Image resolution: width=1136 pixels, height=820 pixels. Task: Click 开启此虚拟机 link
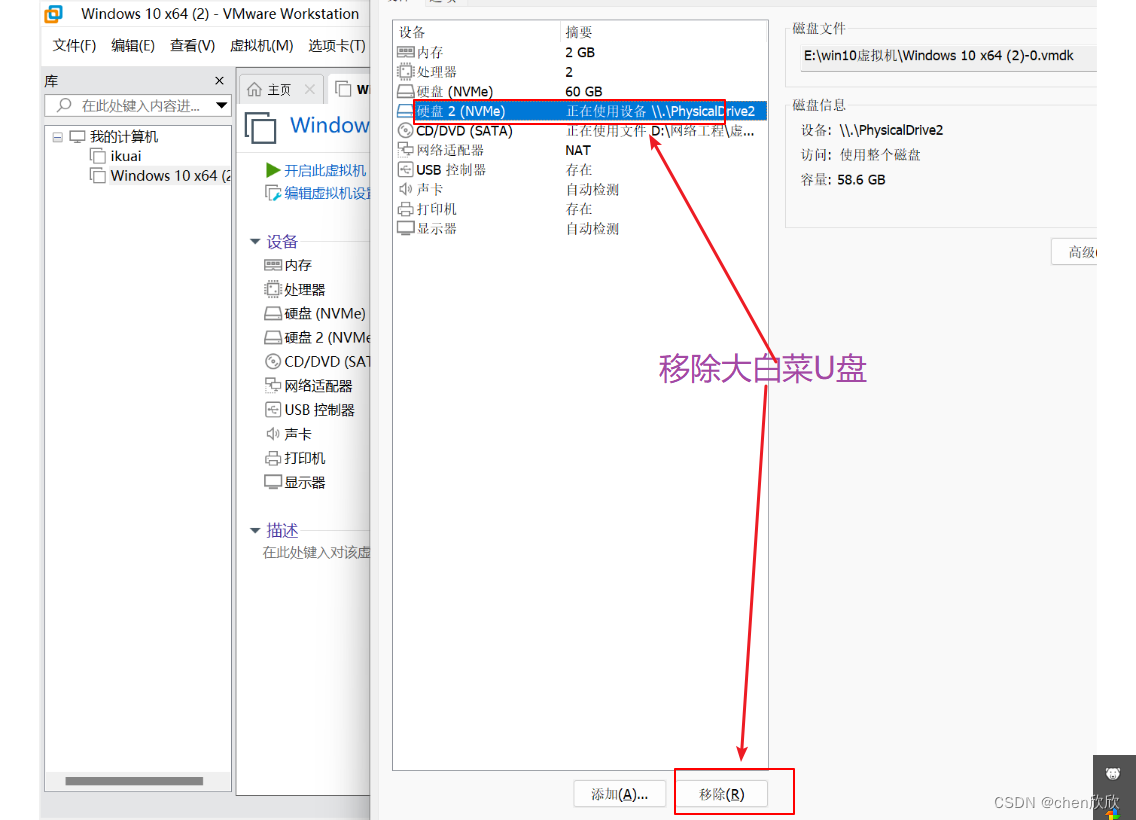325,170
